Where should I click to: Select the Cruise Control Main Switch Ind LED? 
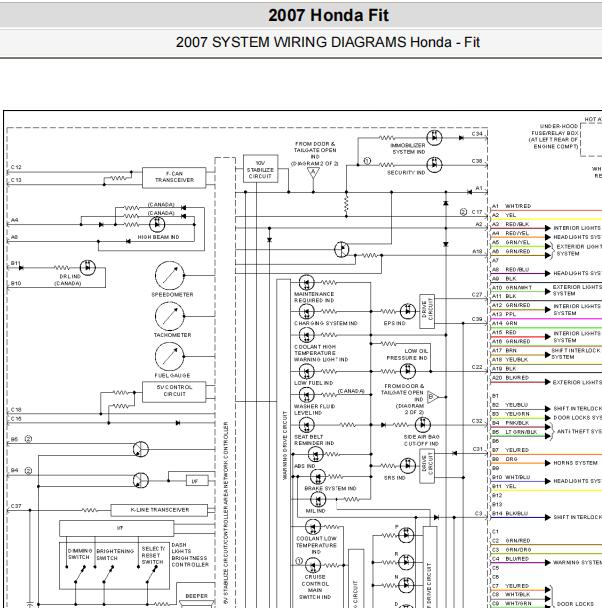click(313, 565)
